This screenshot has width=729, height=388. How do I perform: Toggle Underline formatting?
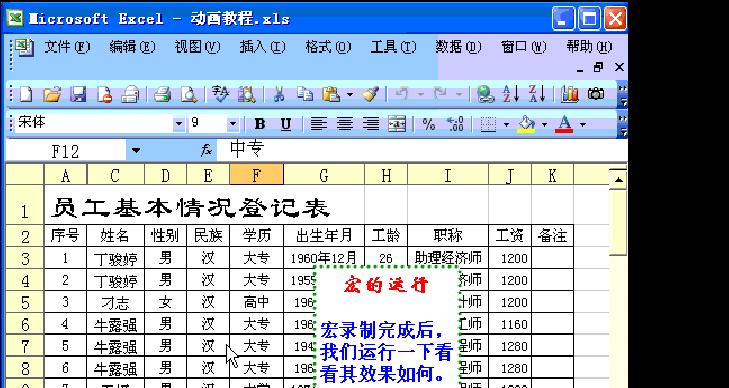coord(286,124)
